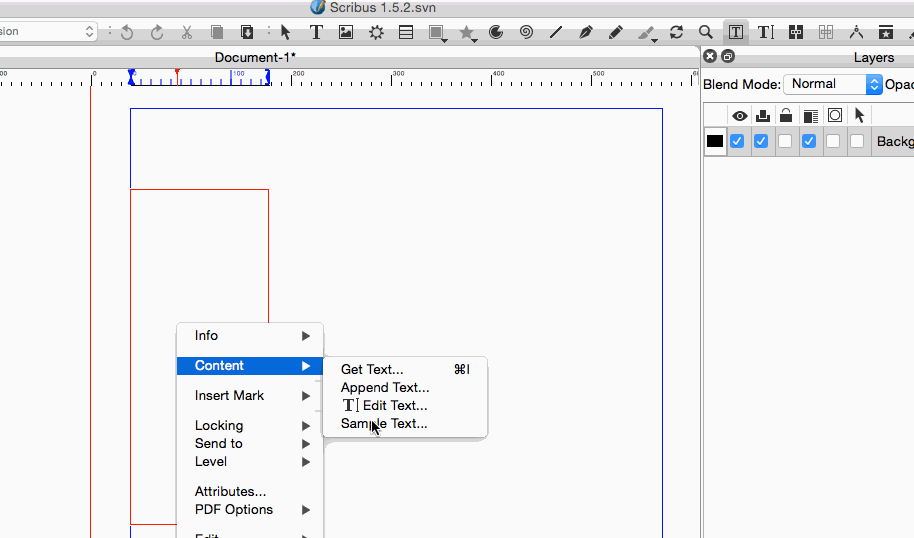Select the Rotate item tool

tap(676, 32)
